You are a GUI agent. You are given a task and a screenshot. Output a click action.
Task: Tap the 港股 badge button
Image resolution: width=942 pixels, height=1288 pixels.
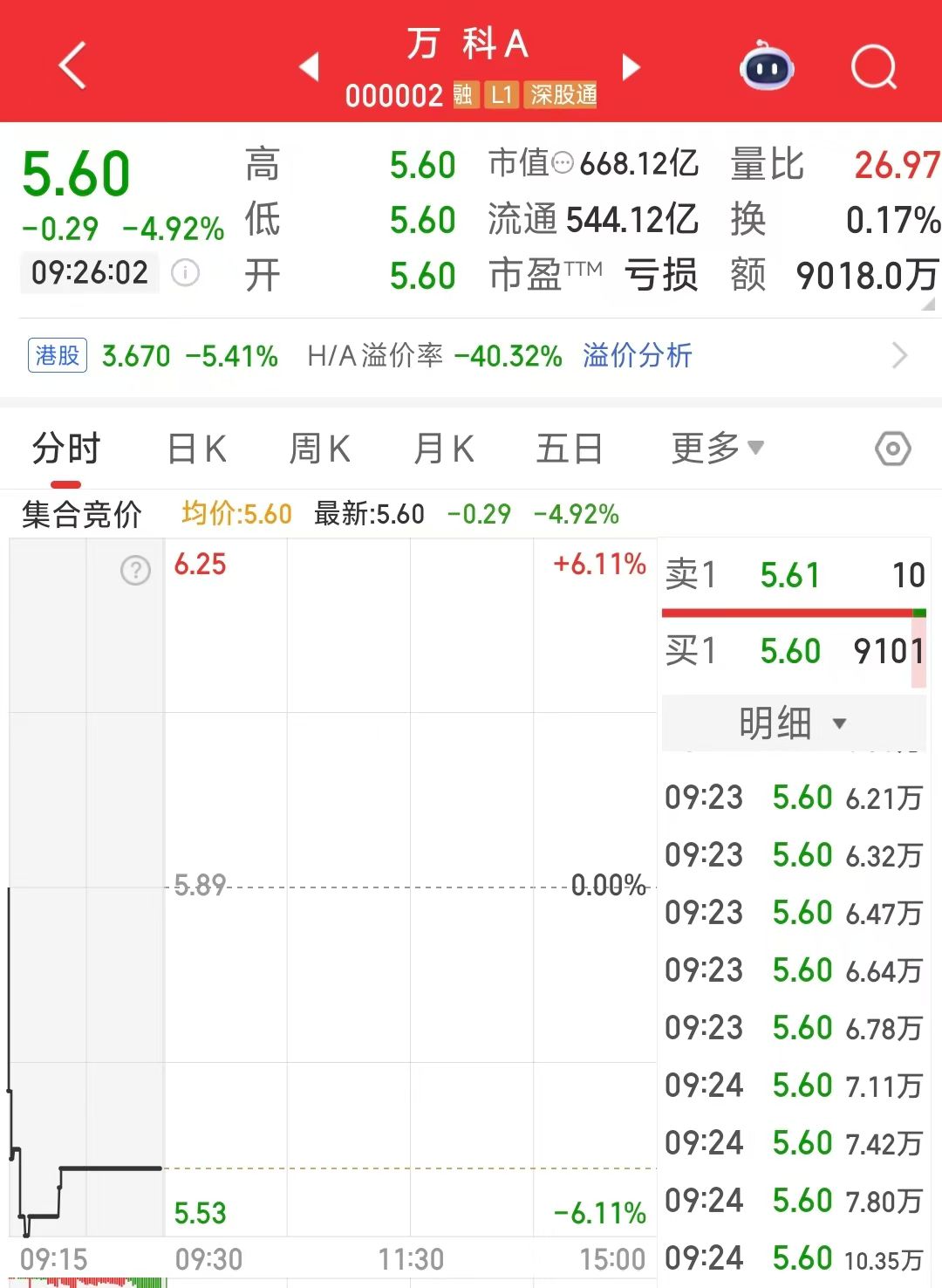tap(58, 356)
